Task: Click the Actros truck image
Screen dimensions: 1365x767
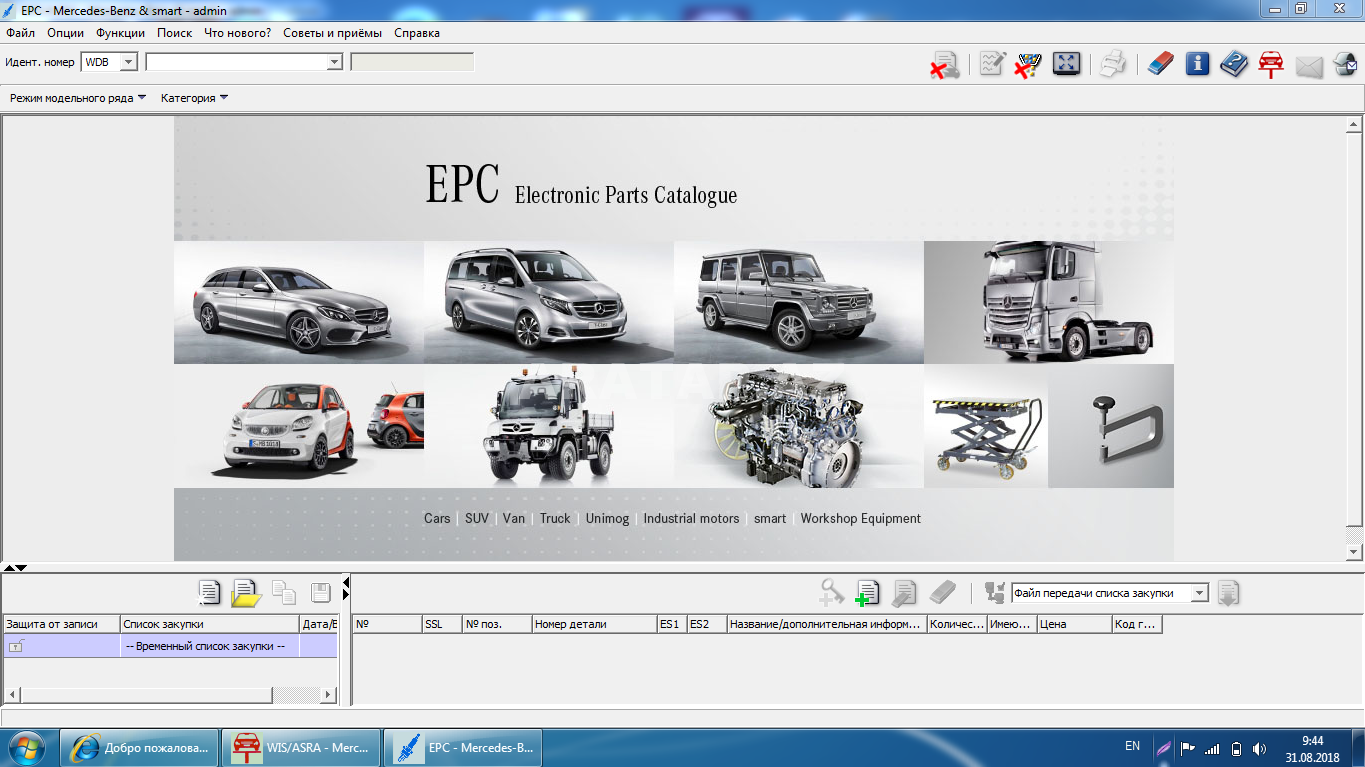Action: (1049, 302)
